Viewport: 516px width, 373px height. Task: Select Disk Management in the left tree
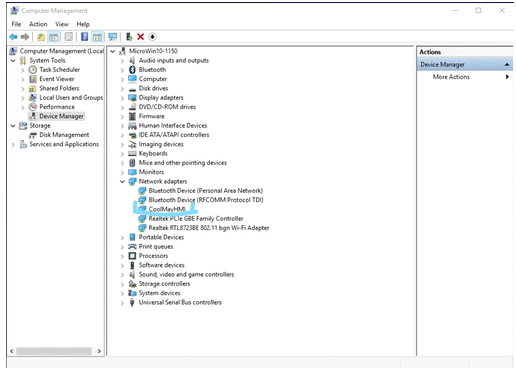[x=64, y=135]
